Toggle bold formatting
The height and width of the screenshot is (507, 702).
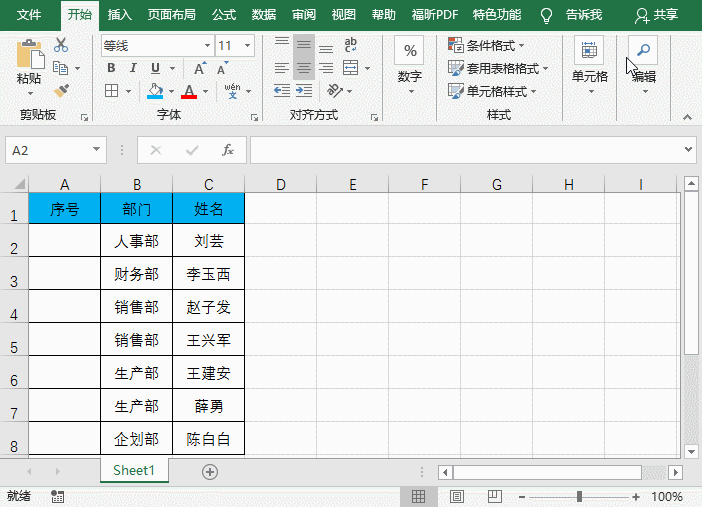pyautogui.click(x=111, y=68)
